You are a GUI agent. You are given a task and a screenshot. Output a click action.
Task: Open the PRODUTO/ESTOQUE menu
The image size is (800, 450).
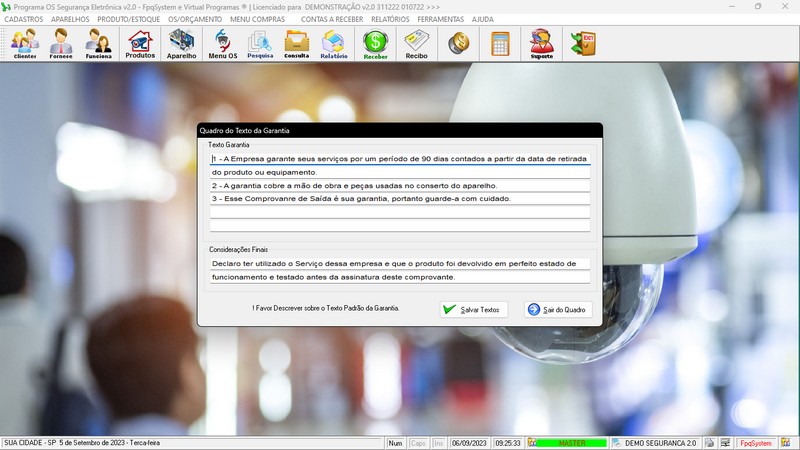(129, 19)
